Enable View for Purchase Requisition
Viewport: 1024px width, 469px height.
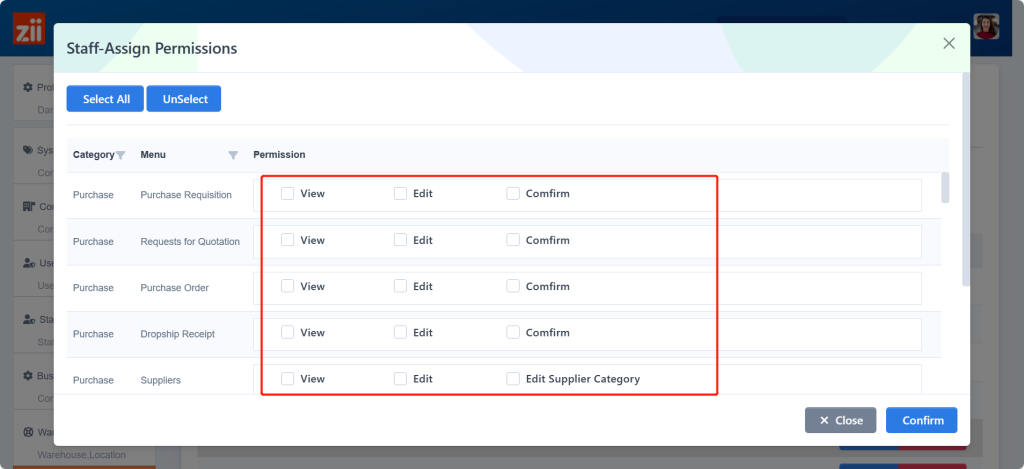[288, 194]
